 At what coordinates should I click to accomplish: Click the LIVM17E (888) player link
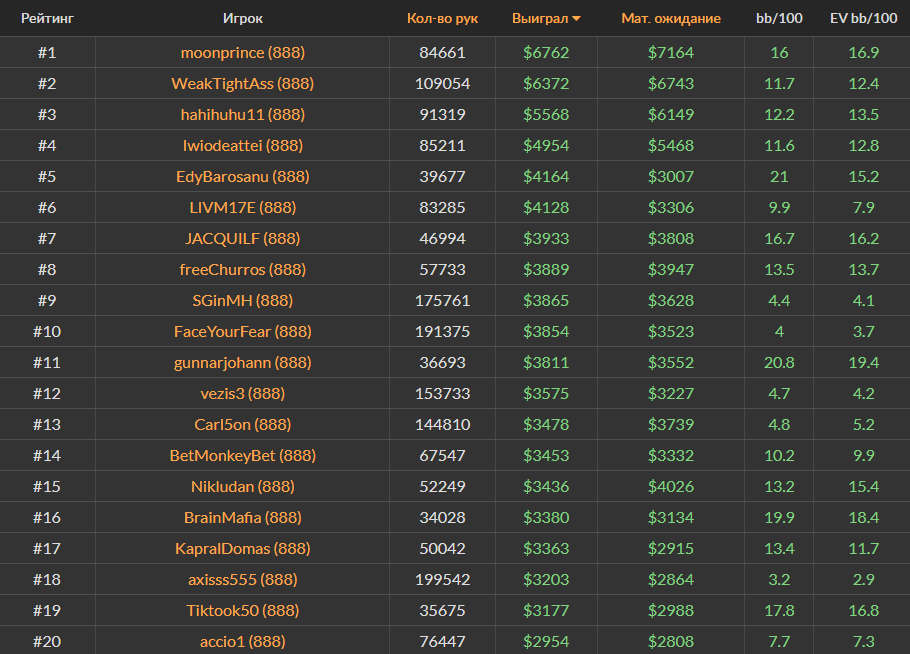[x=243, y=207]
